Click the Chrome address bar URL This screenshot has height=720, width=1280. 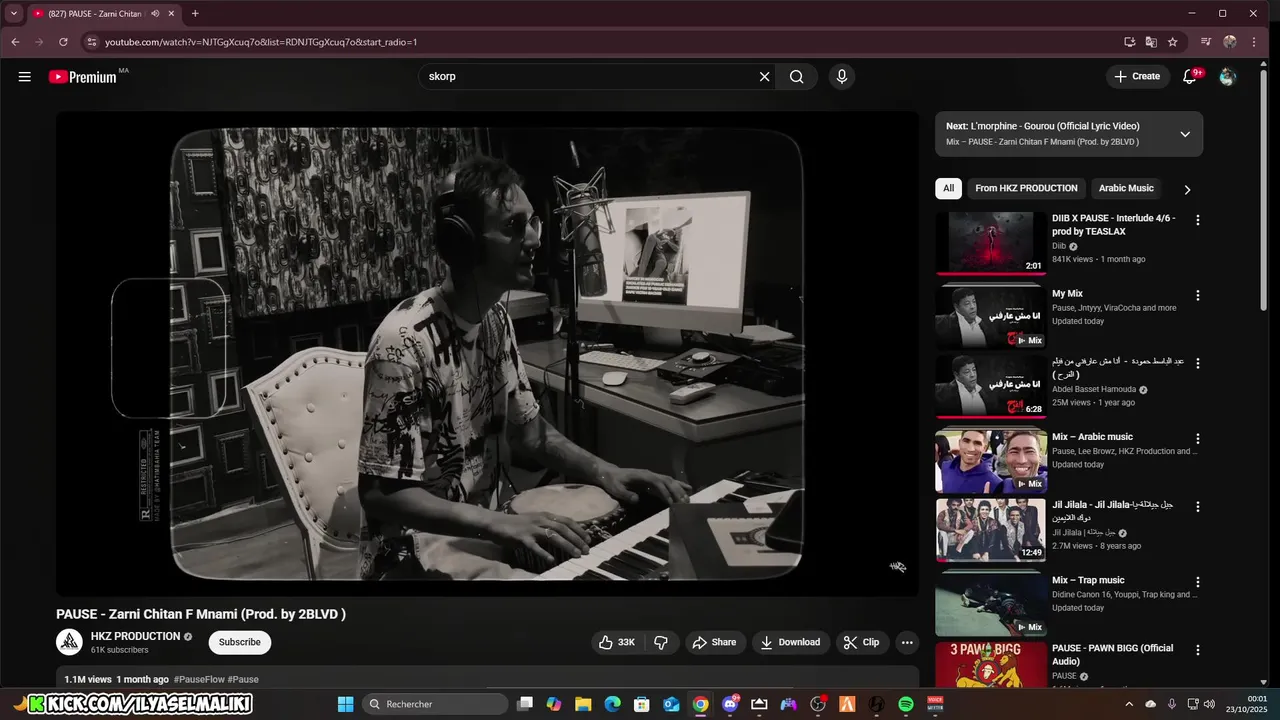261,42
